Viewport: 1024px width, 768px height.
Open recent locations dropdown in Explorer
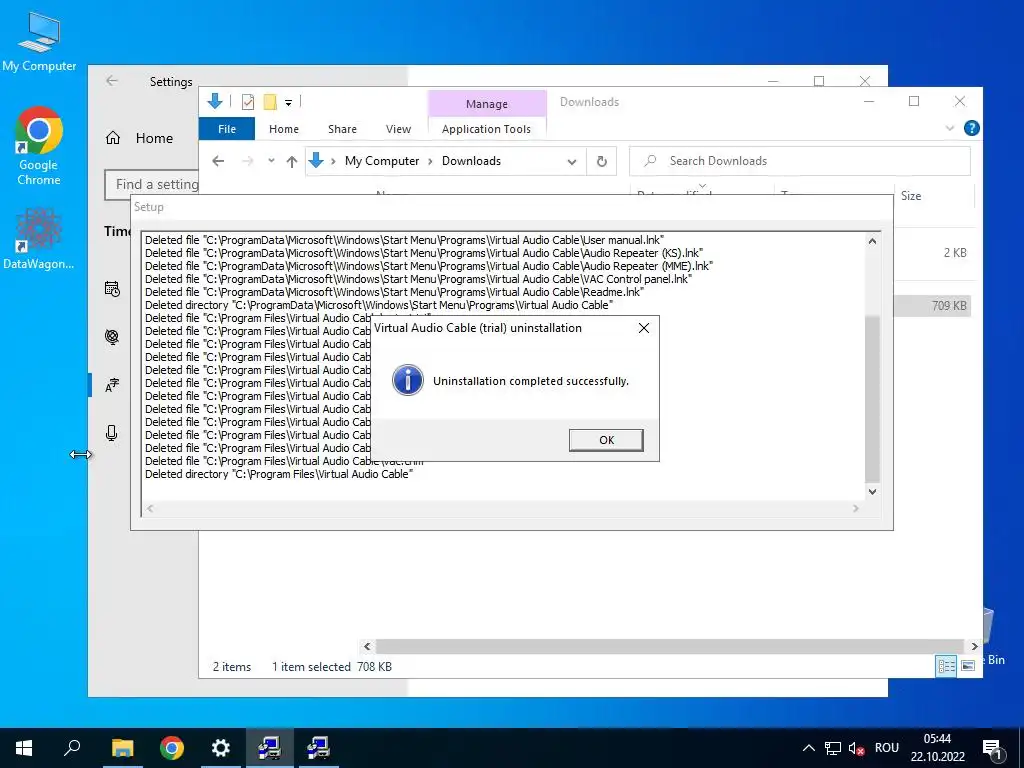(271, 161)
